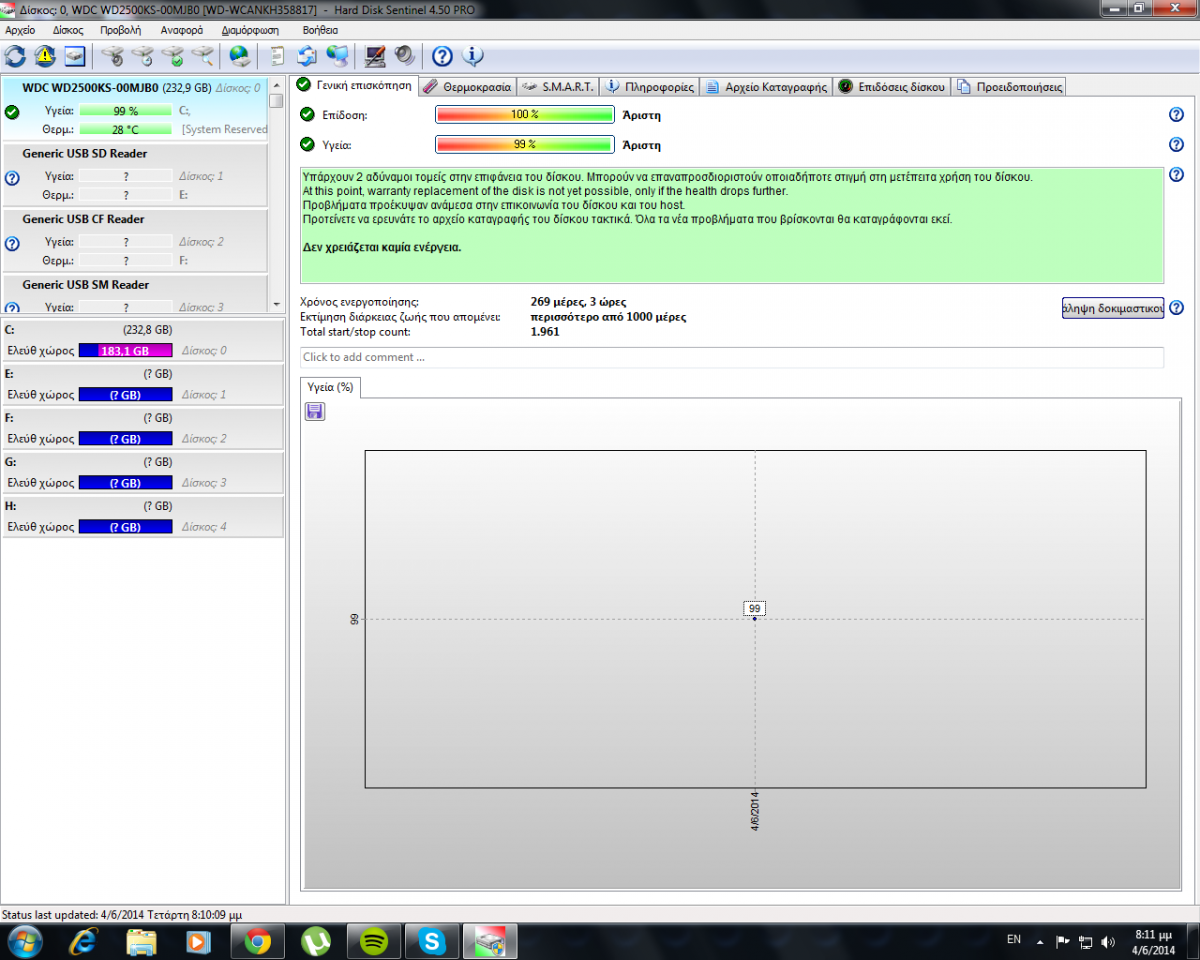Select the WDC WD2500KS-00MJB0 disk entry

point(134,109)
